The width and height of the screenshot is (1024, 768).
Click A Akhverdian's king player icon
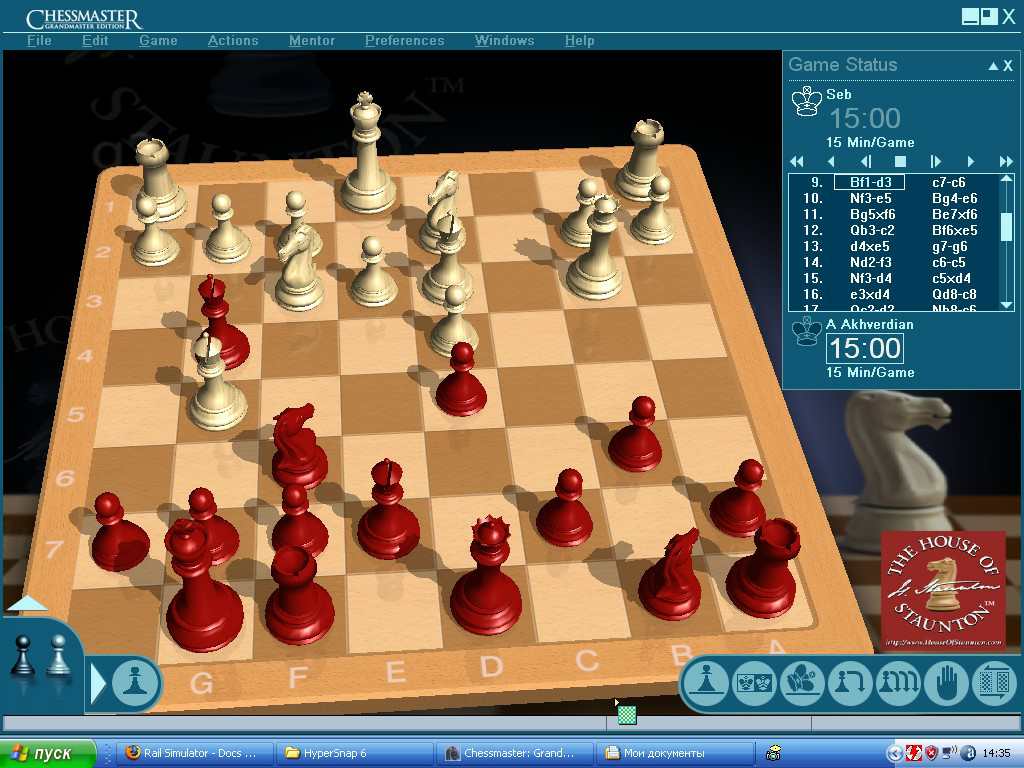[807, 331]
